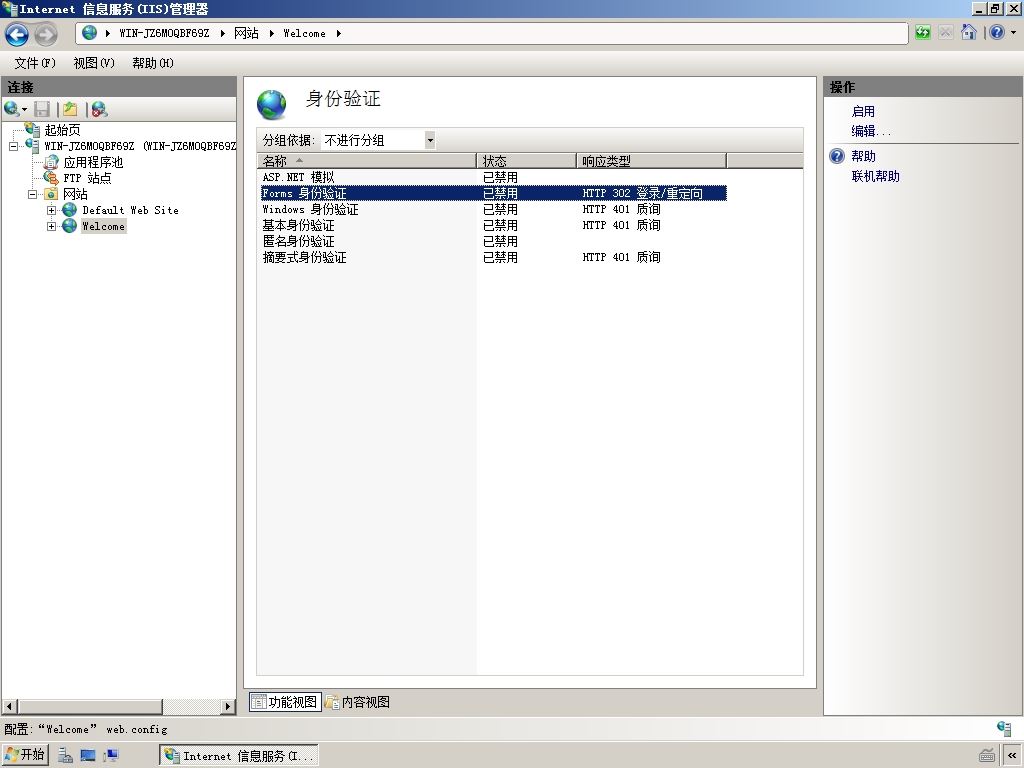Expand the Default Web Site node
1024x768 pixels.
(51, 210)
